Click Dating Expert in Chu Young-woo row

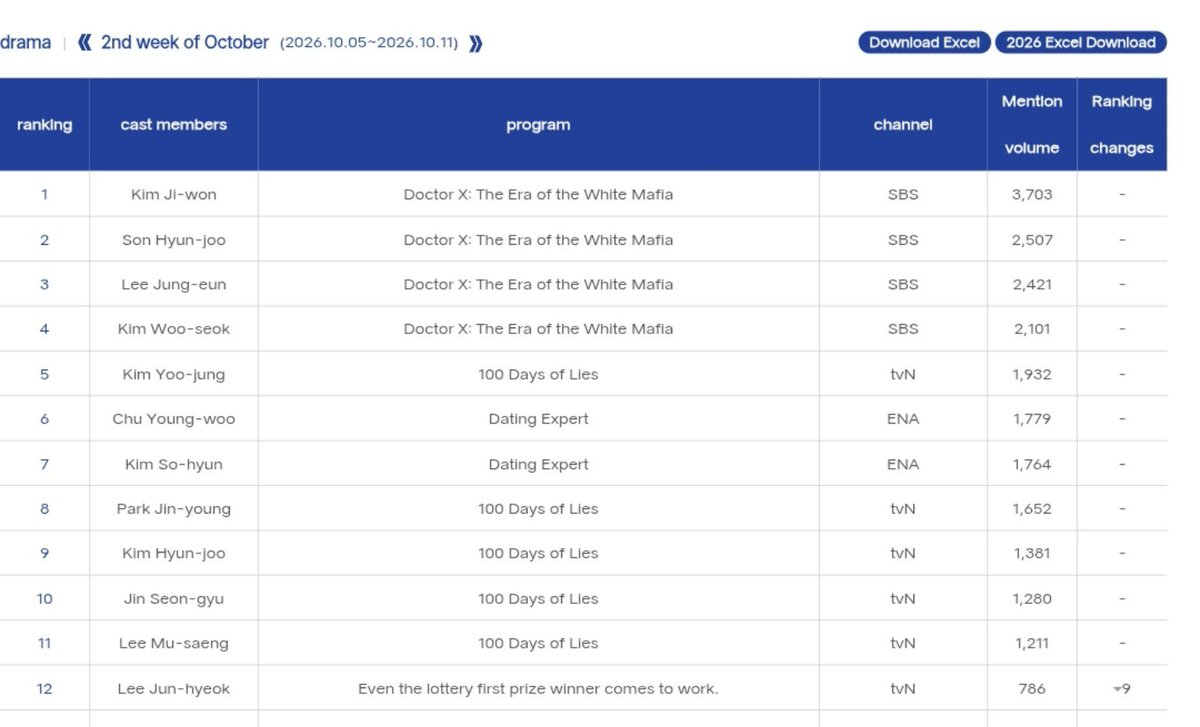[x=538, y=419]
